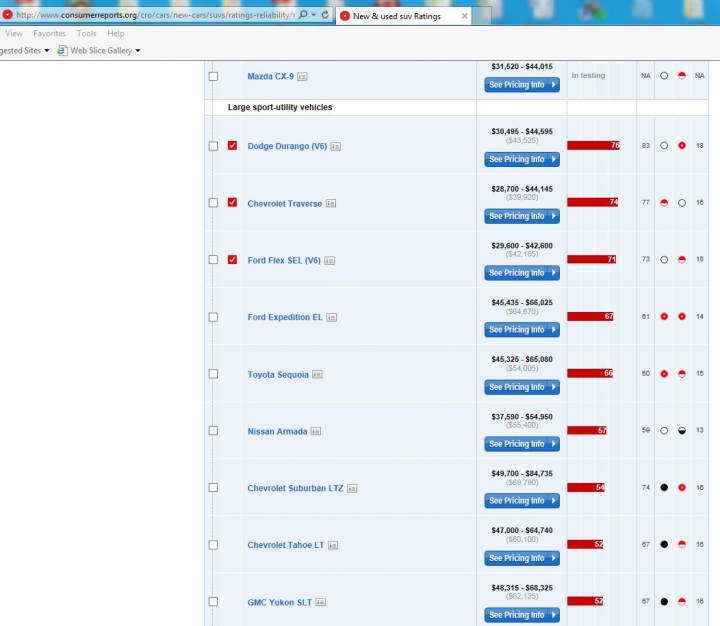Click the Large sport-utility vehicles section heading
The image size is (720, 626).
(x=280, y=107)
